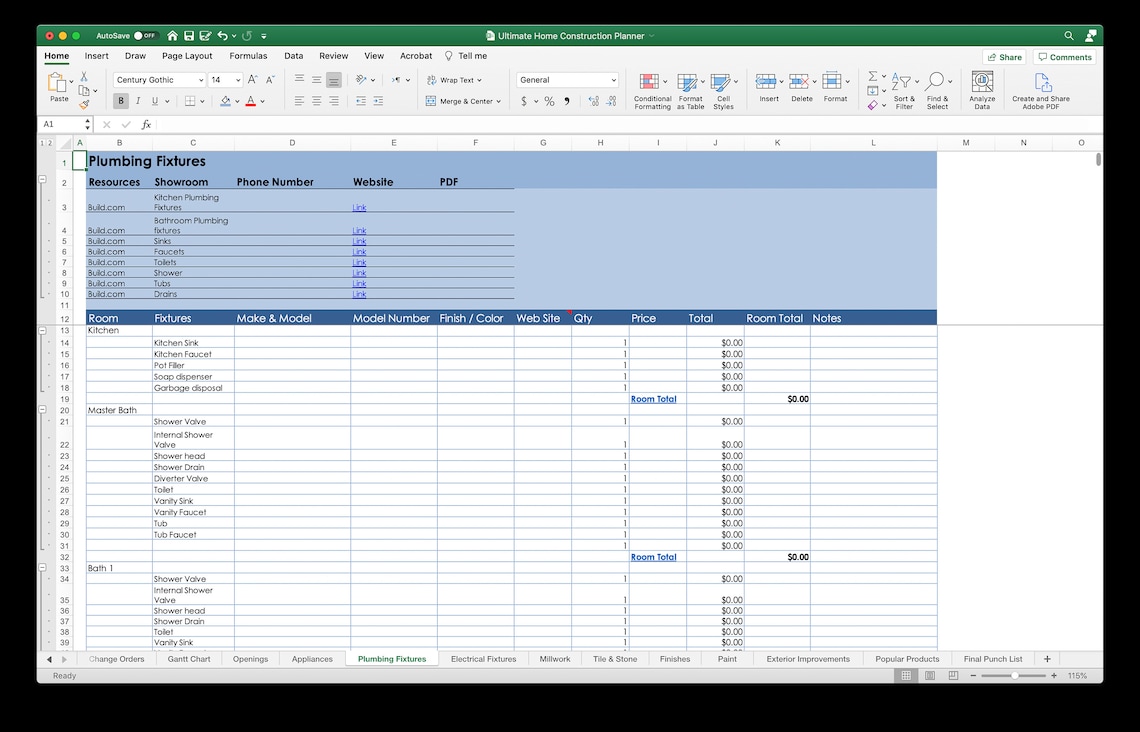Toggle bottom align button
The image size is (1140, 732).
pos(334,80)
